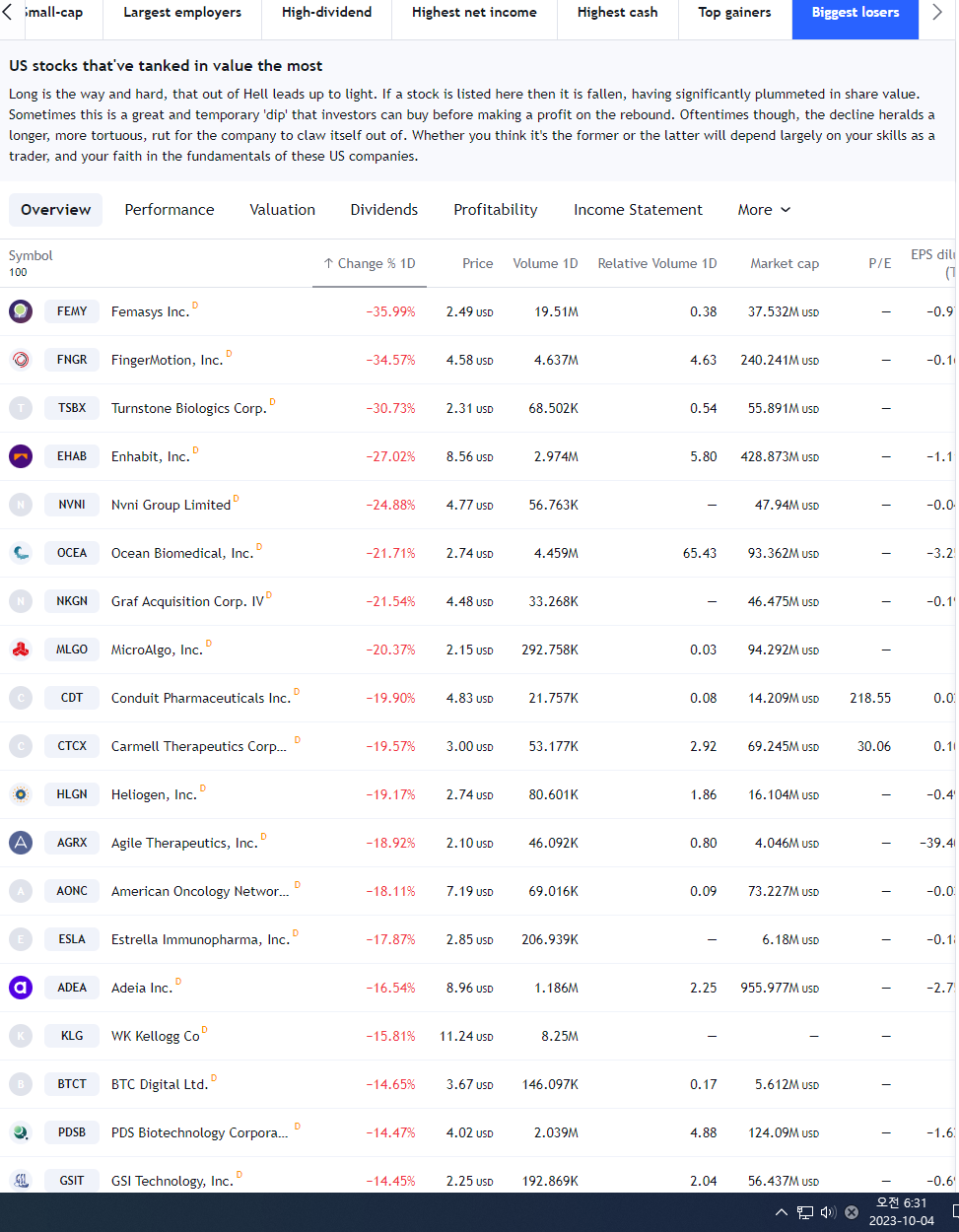Open the FNGR ticker link
Image resolution: width=959 pixels, height=1232 pixels.
click(x=72, y=360)
